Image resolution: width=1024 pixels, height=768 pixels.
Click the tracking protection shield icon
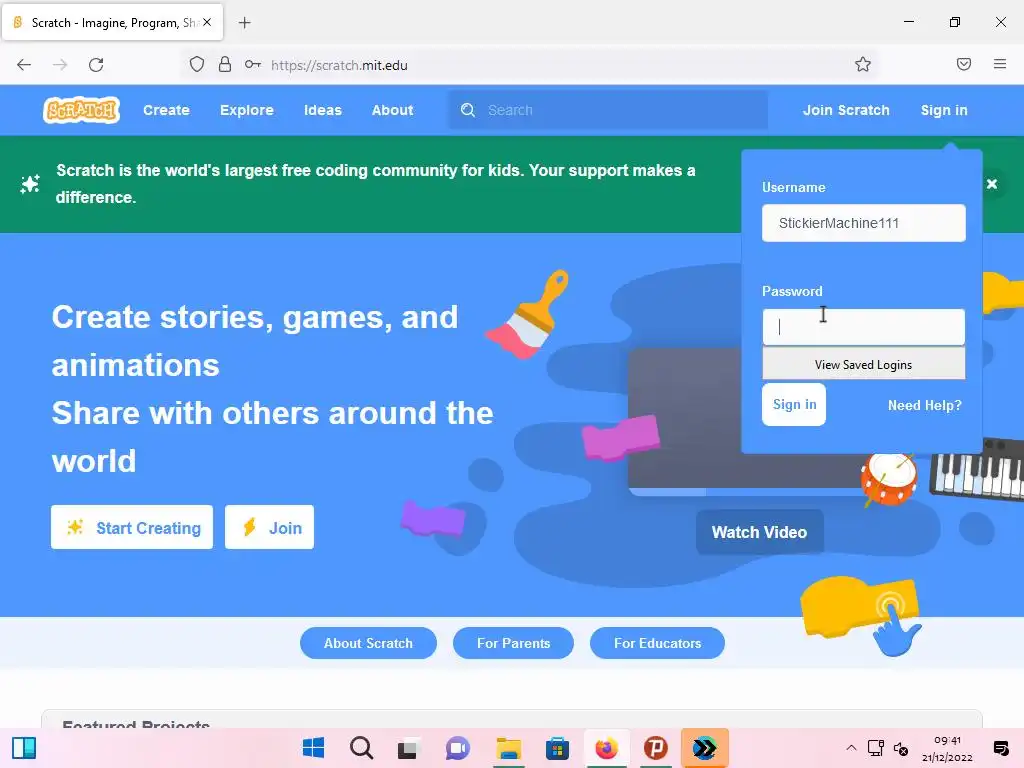tap(197, 65)
